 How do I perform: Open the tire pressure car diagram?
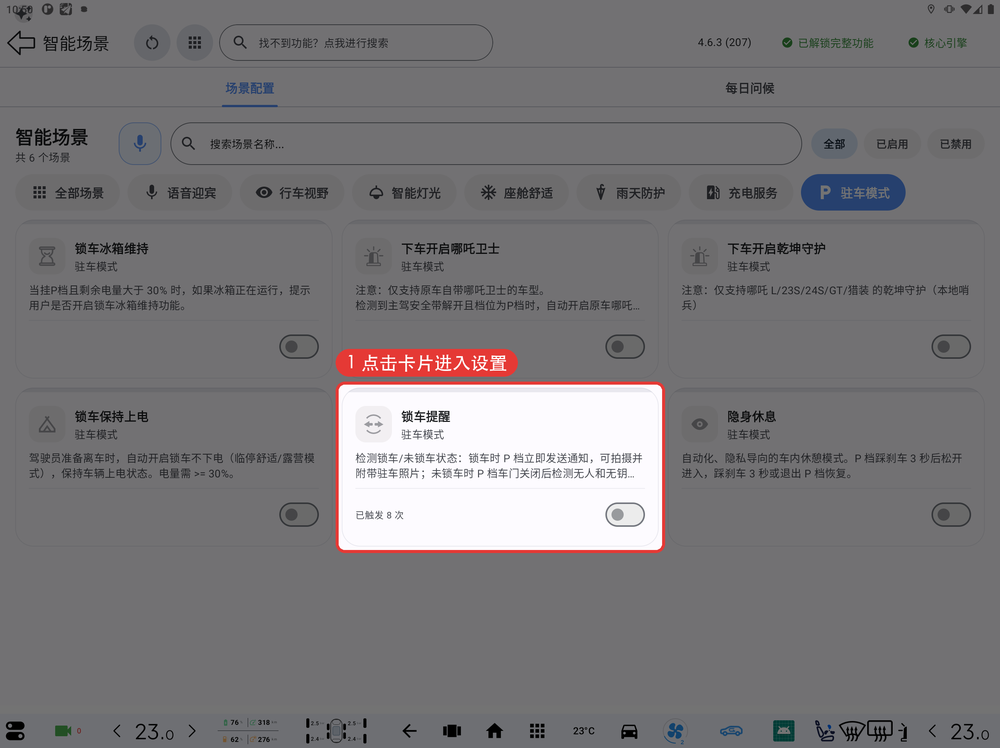tap(337, 731)
